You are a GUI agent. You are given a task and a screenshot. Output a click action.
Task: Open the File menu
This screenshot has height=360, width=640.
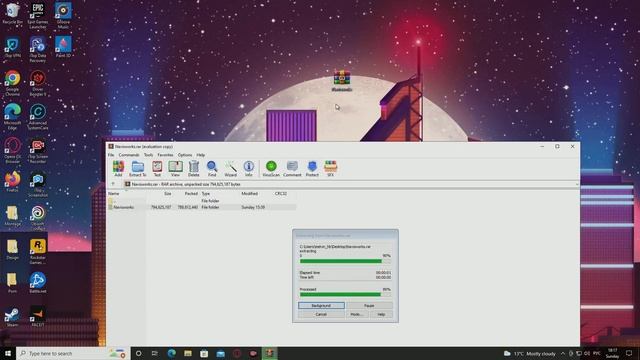[x=111, y=155]
